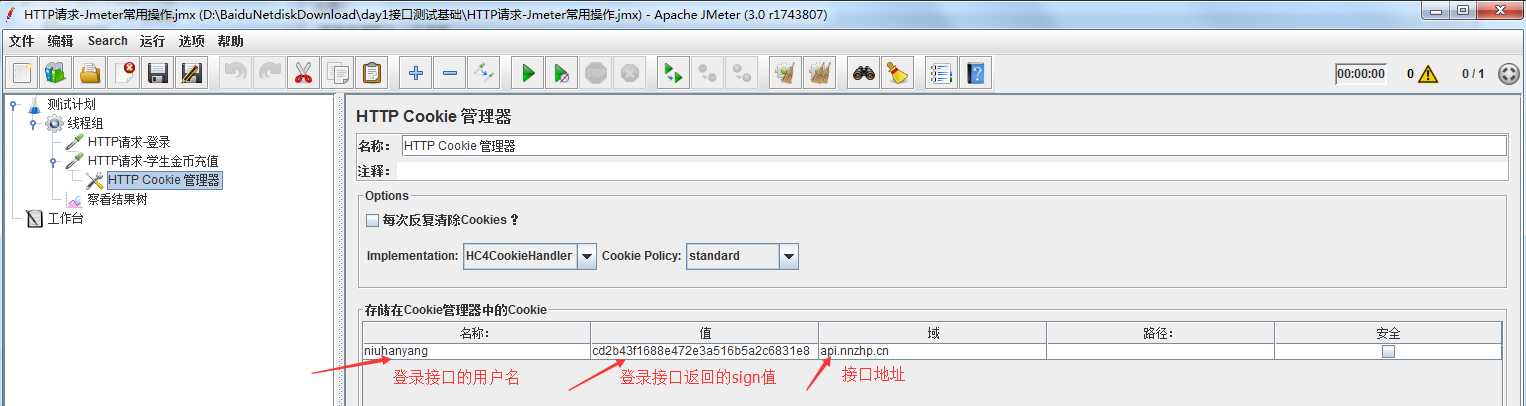Open the 编辑 menu
The width and height of the screenshot is (1526, 406).
tap(60, 41)
